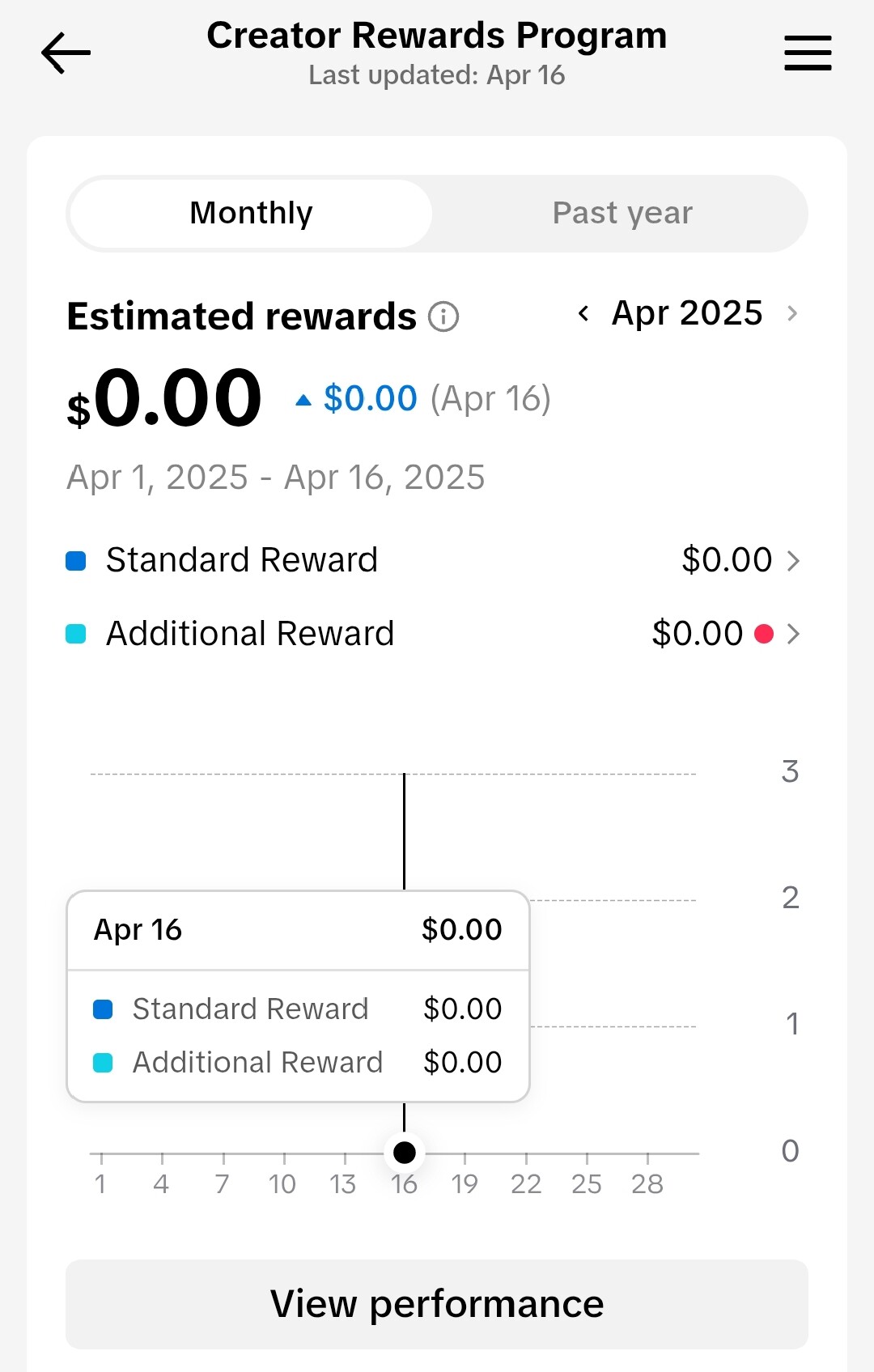Switch to the Monthly tab

click(x=251, y=214)
